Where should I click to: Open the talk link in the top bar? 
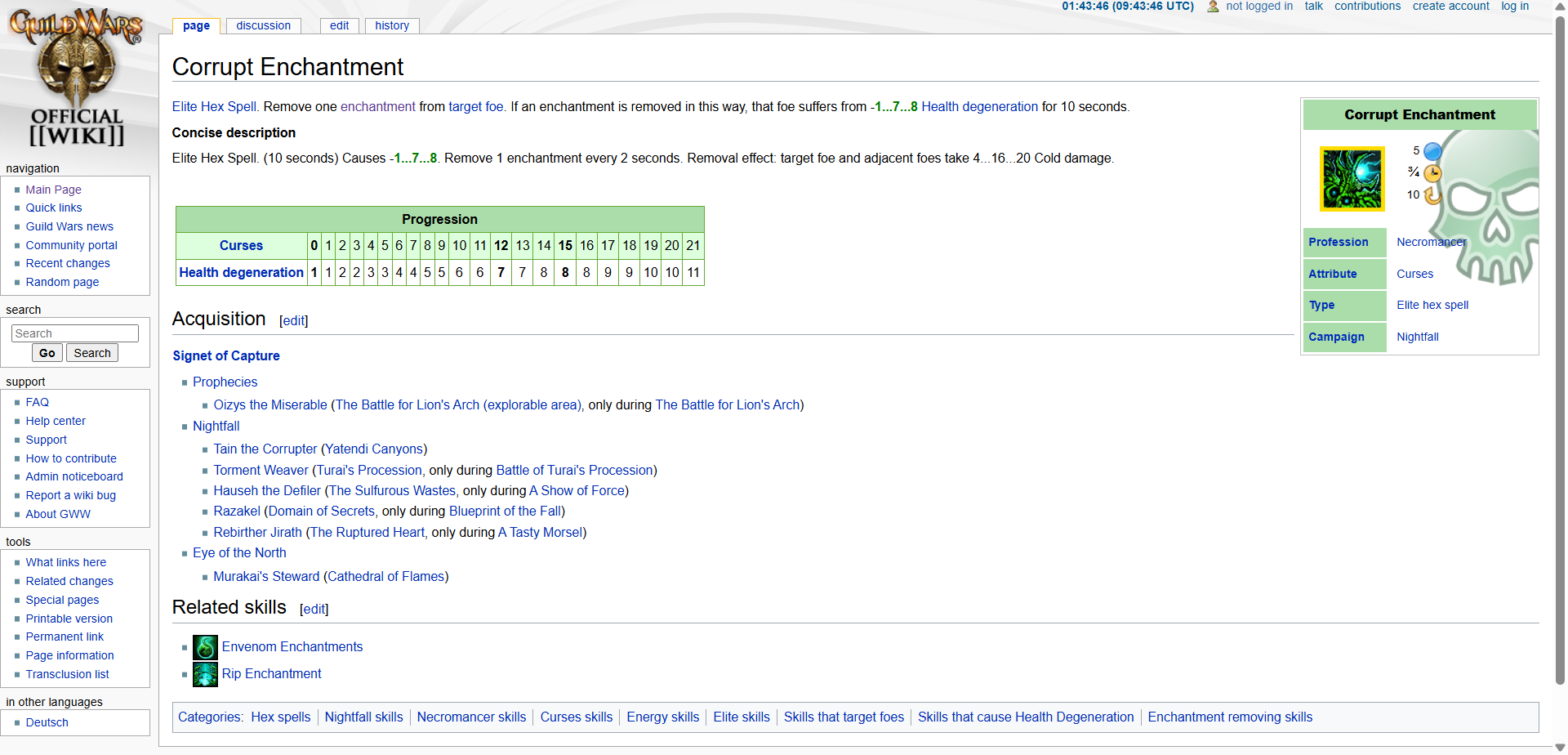(x=1313, y=7)
